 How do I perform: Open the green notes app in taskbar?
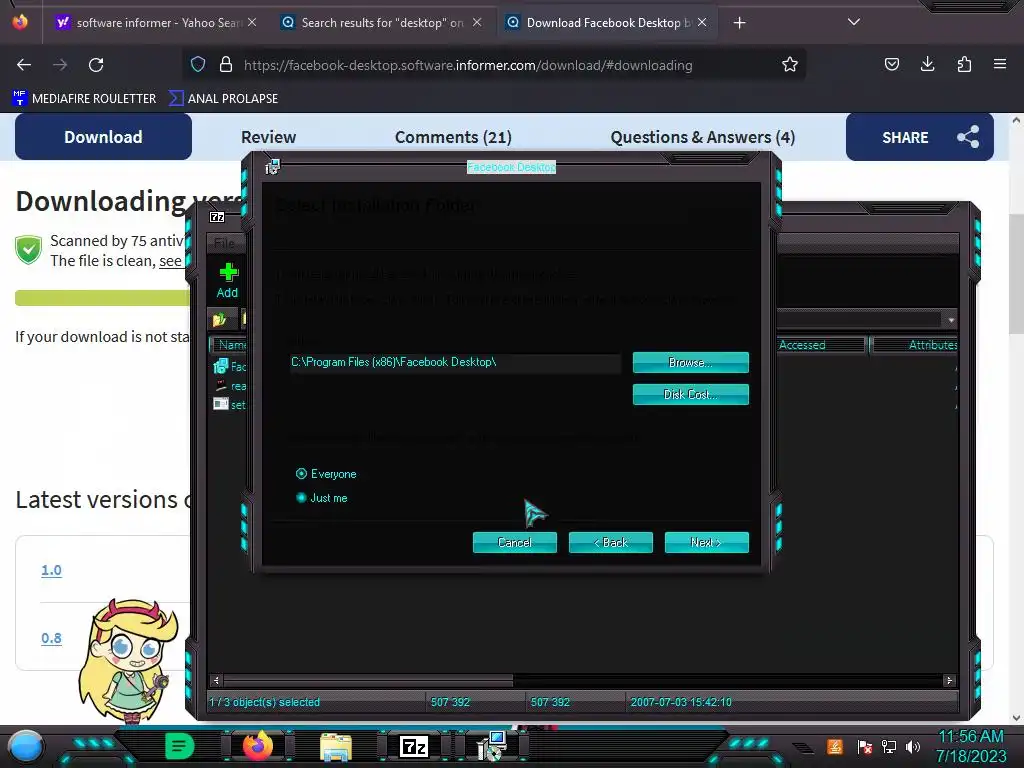point(180,746)
